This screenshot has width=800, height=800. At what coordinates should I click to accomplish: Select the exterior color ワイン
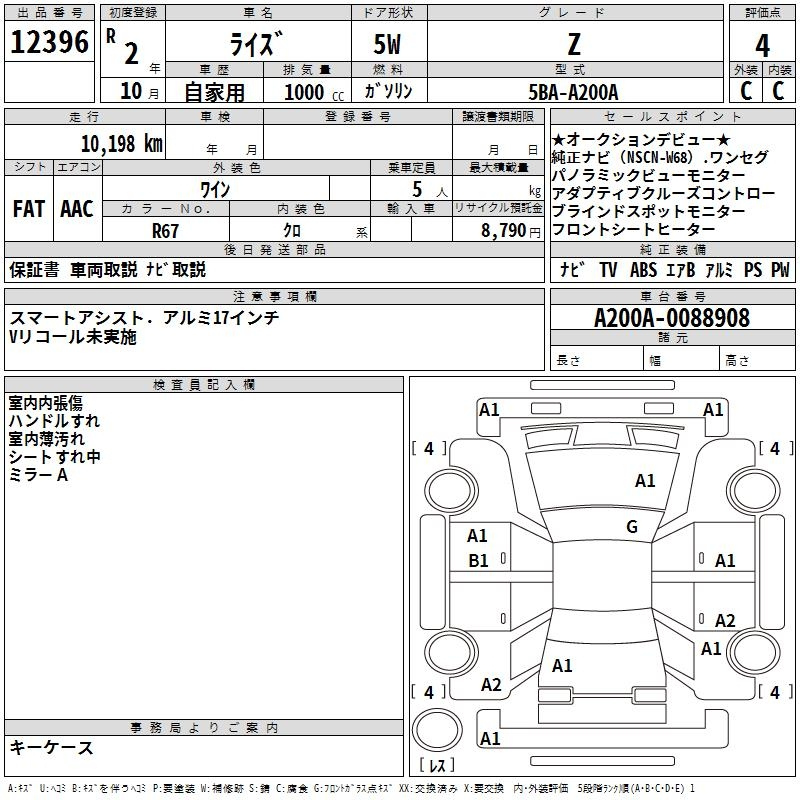click(215, 190)
